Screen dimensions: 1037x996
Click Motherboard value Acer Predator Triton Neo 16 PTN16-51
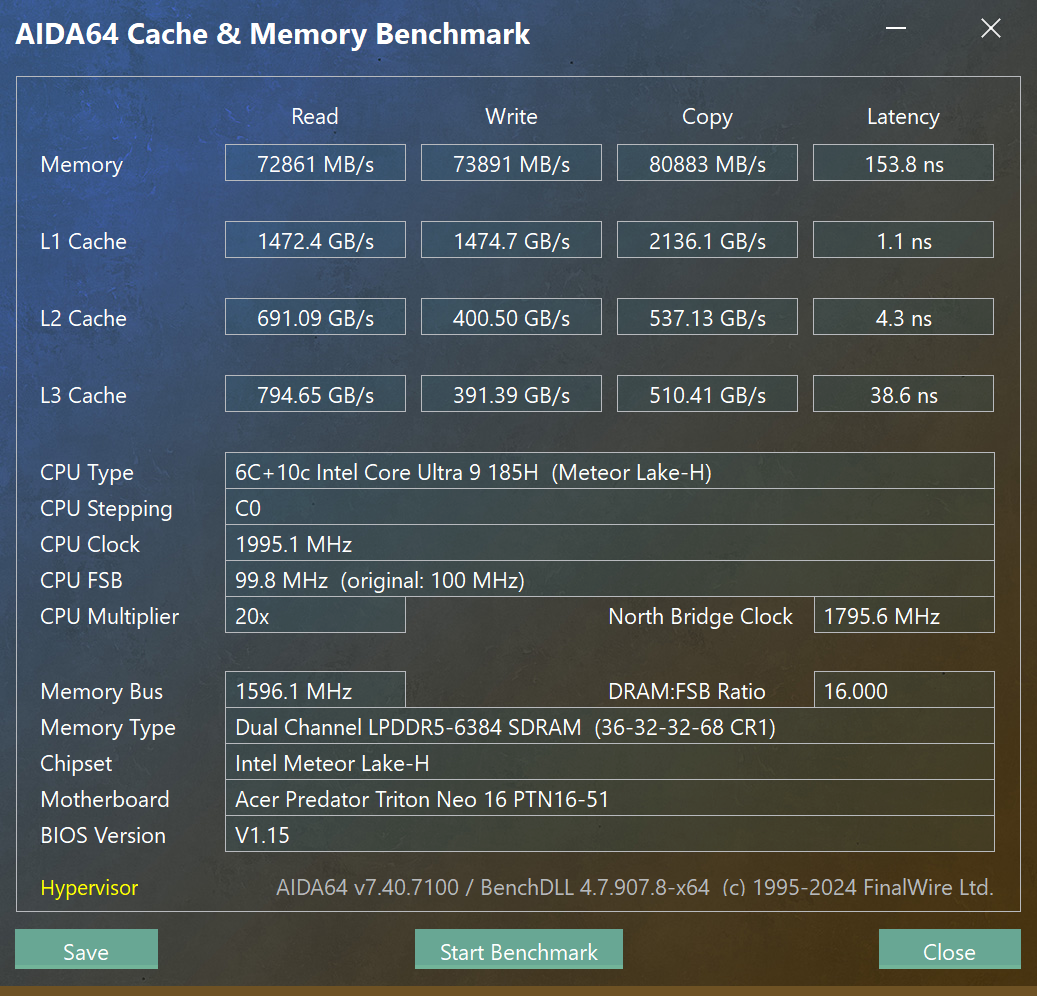point(610,798)
